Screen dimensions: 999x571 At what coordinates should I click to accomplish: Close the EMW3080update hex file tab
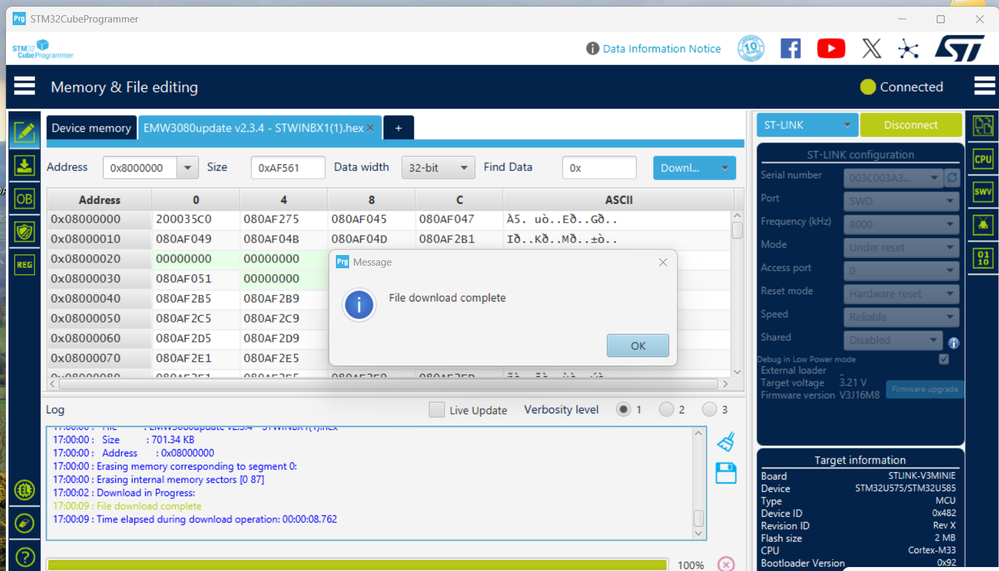click(x=370, y=128)
